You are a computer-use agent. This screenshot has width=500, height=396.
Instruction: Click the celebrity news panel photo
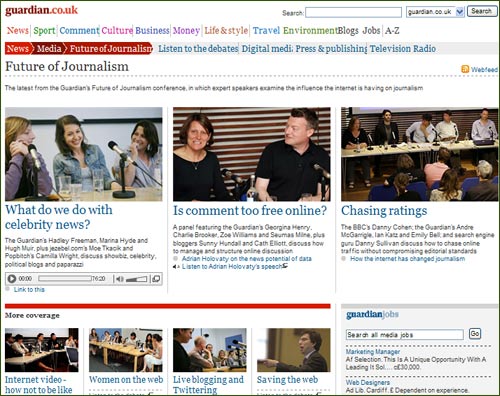84,154
